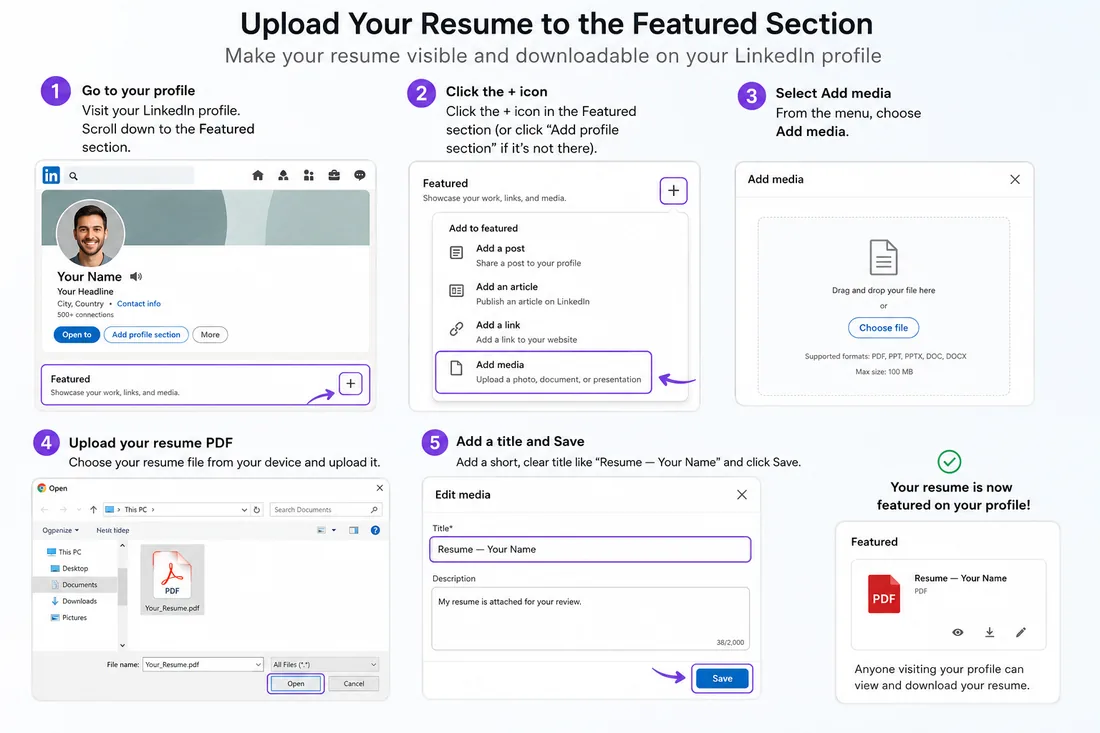Click the Description text area
Screen dimensions: 1100x733
pyautogui.click(x=590, y=619)
